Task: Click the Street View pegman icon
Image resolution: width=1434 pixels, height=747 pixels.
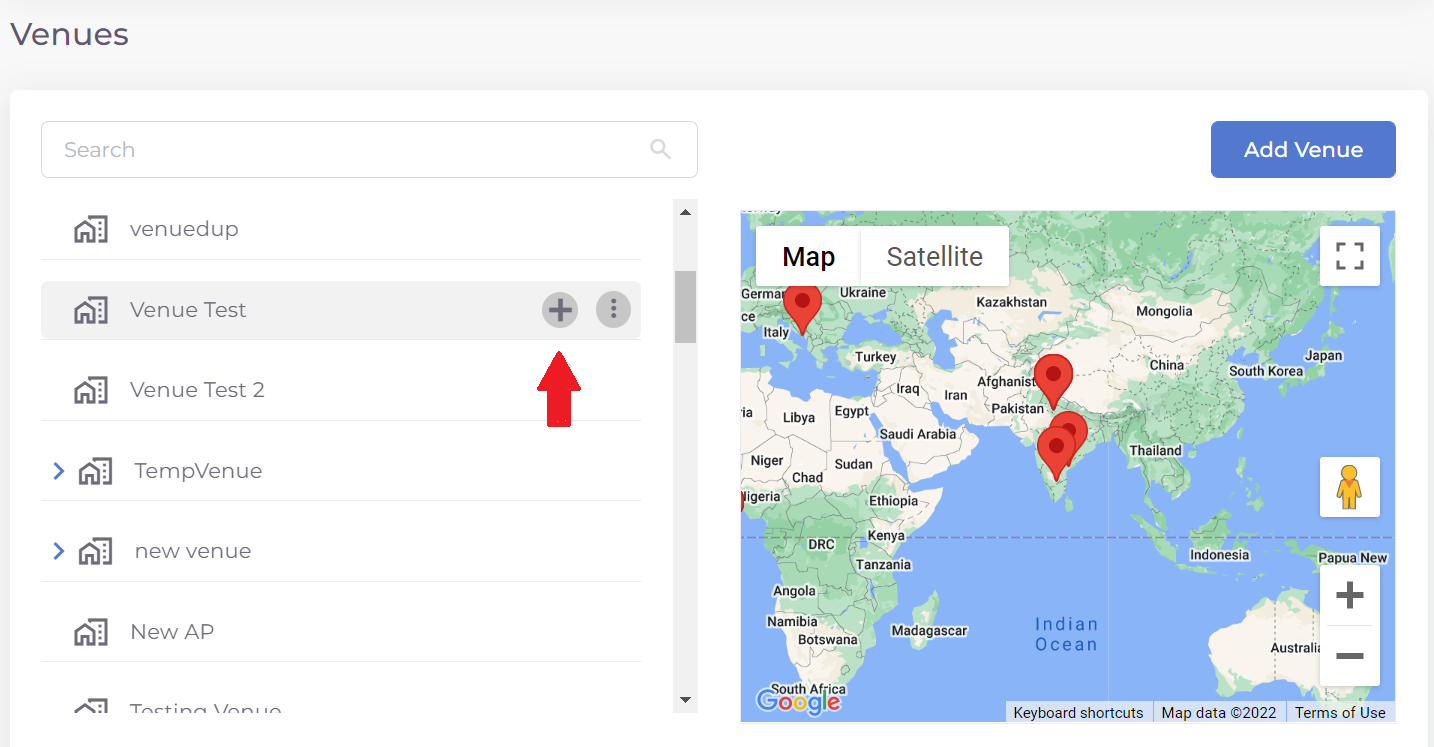Action: (1349, 487)
